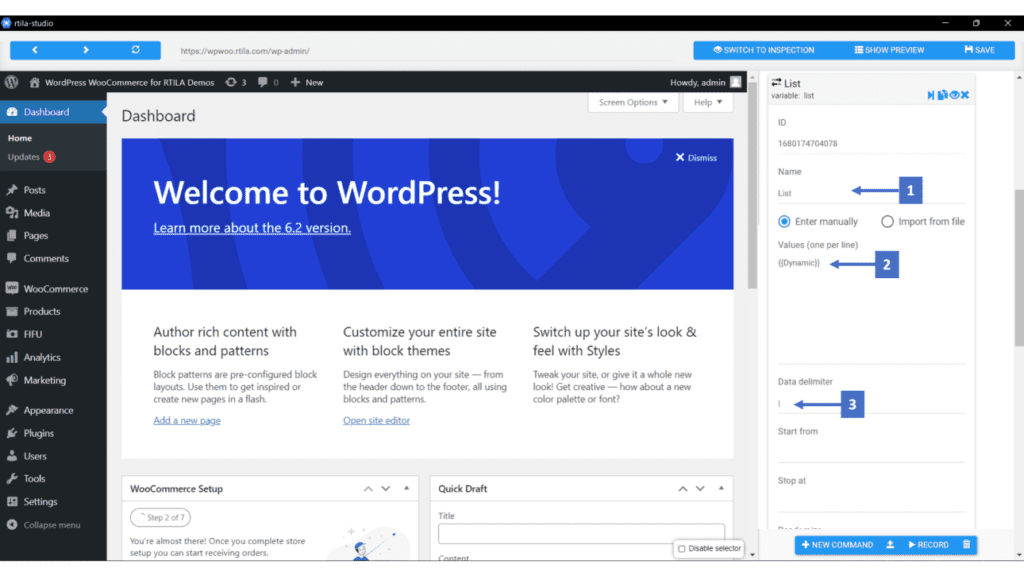The height and width of the screenshot is (576, 1024).
Task: Click the admin avatar next to Howdy
Action: point(735,82)
